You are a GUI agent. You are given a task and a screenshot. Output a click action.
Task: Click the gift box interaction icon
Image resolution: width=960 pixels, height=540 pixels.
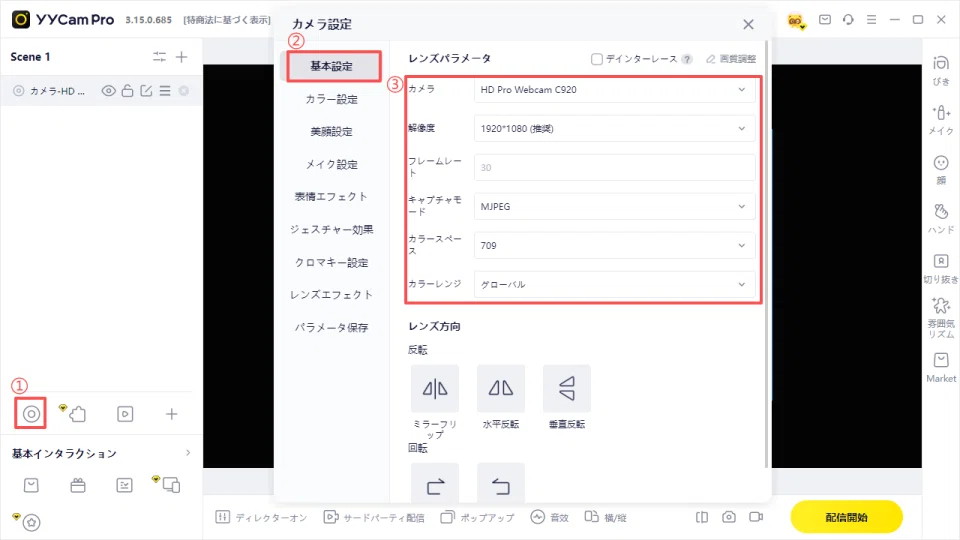pos(78,486)
